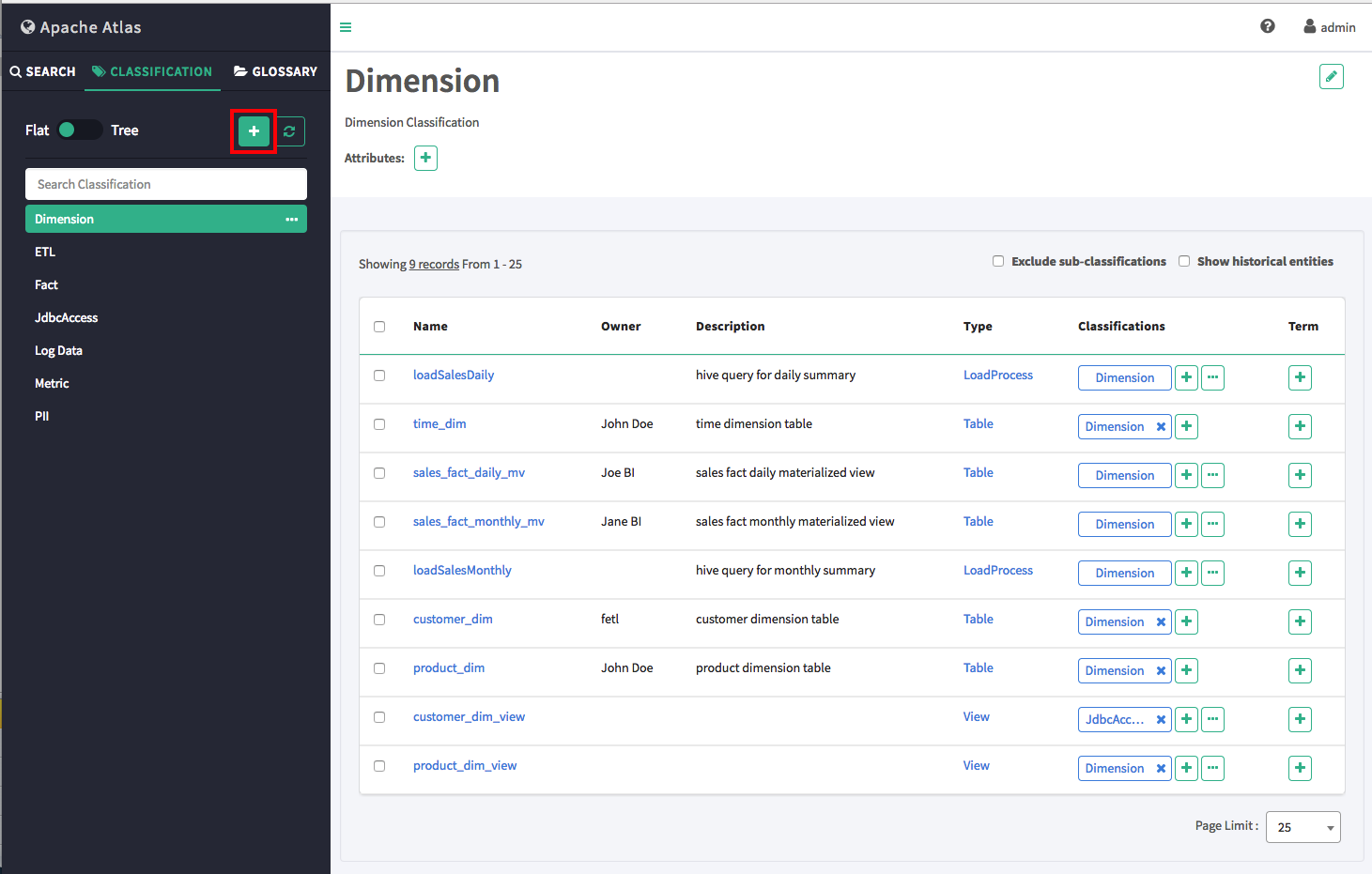Show more classifications for product_dim_view
The width and height of the screenshot is (1372, 874).
click(1213, 768)
